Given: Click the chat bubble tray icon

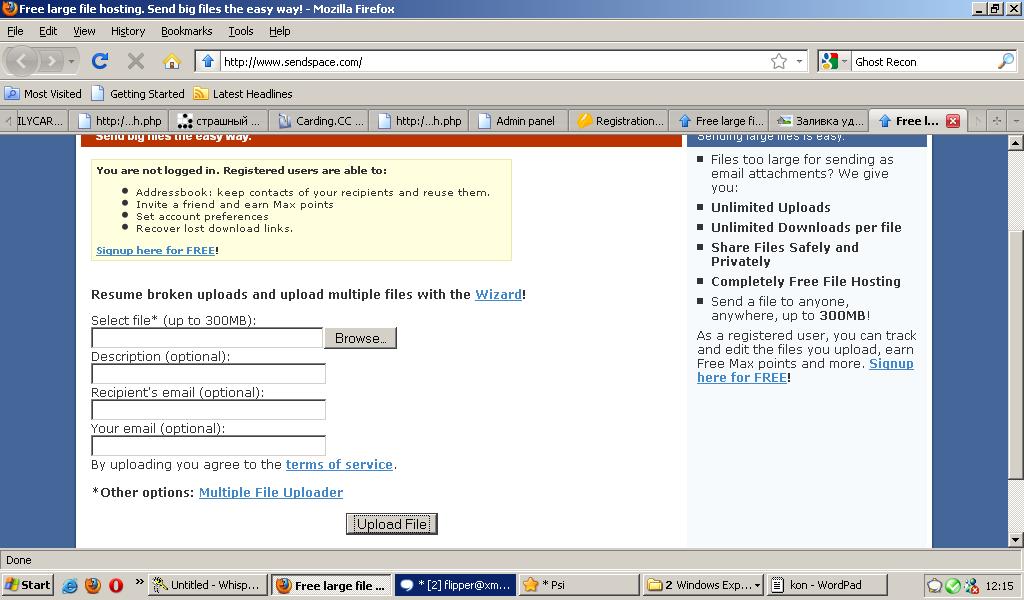Looking at the screenshot, I should coord(935,586).
